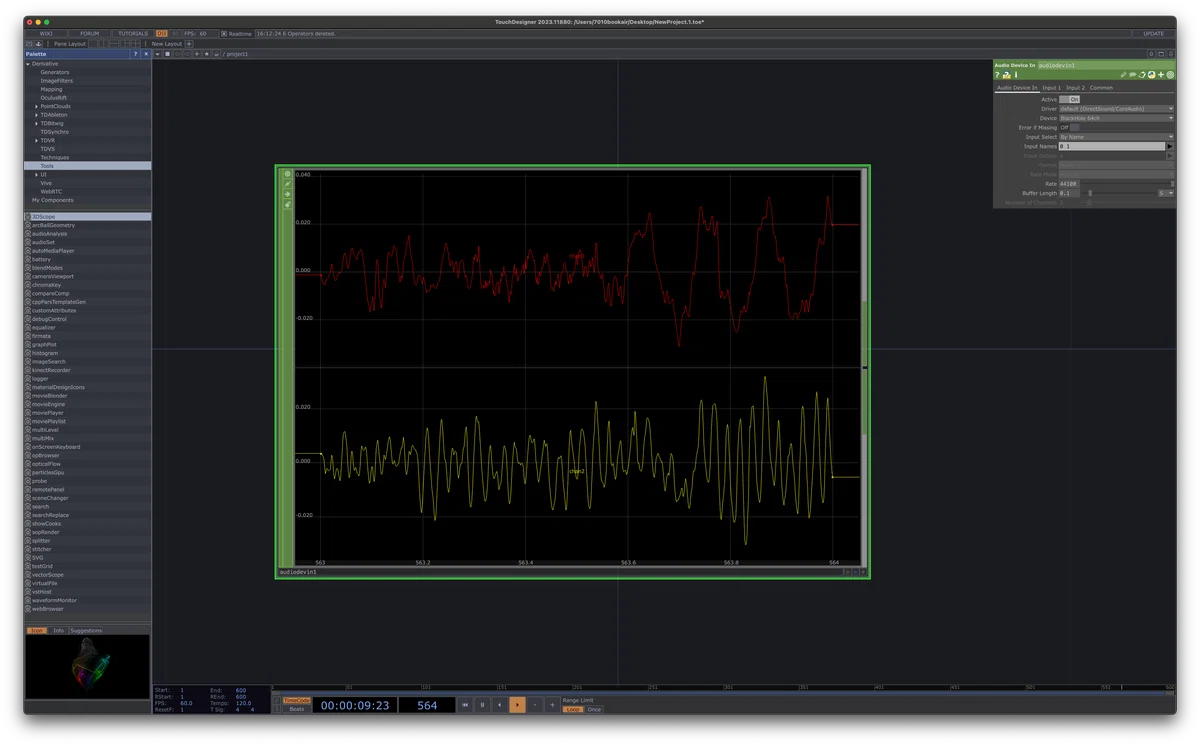The width and height of the screenshot is (1200, 746).
Task: Open the WIKI link
Action: pos(45,33)
